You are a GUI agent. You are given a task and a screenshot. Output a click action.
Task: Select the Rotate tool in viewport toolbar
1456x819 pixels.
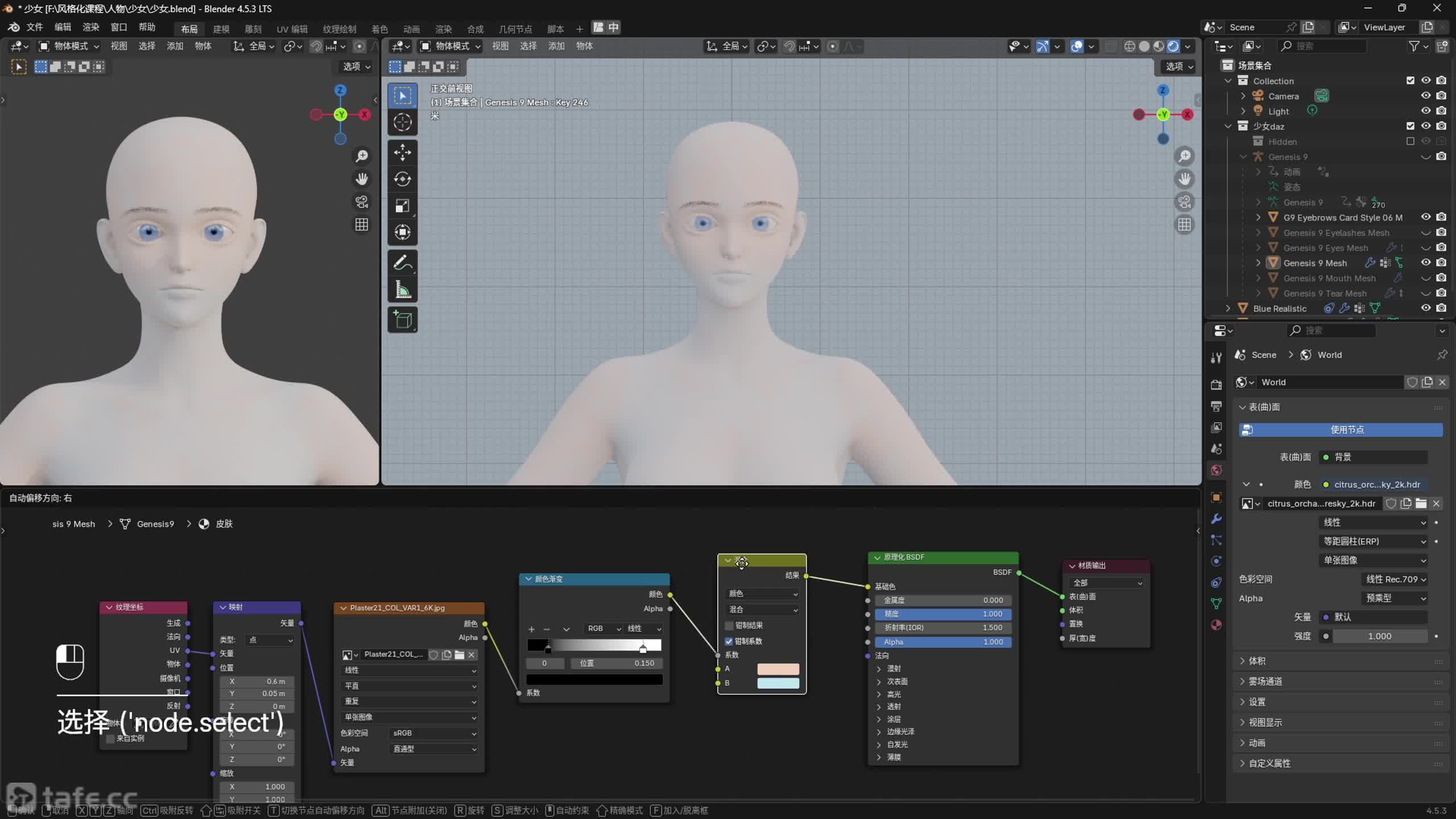pos(402,179)
